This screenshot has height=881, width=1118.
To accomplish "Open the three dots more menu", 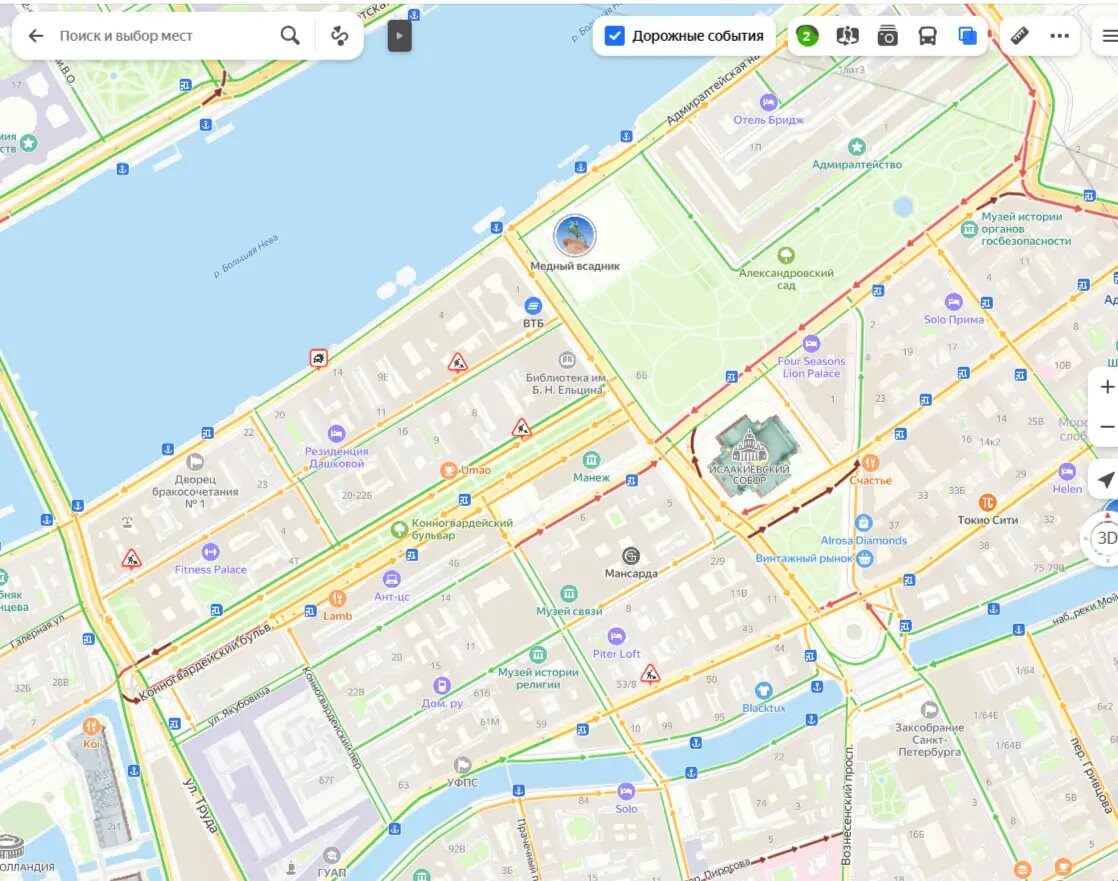I will [1060, 36].
